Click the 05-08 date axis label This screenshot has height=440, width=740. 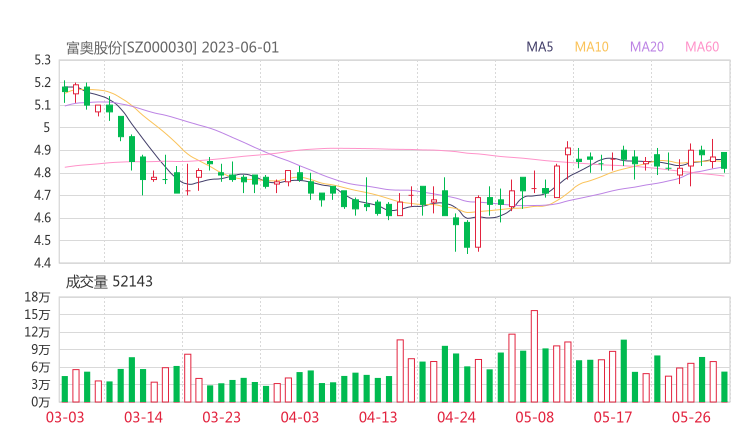[535, 417]
